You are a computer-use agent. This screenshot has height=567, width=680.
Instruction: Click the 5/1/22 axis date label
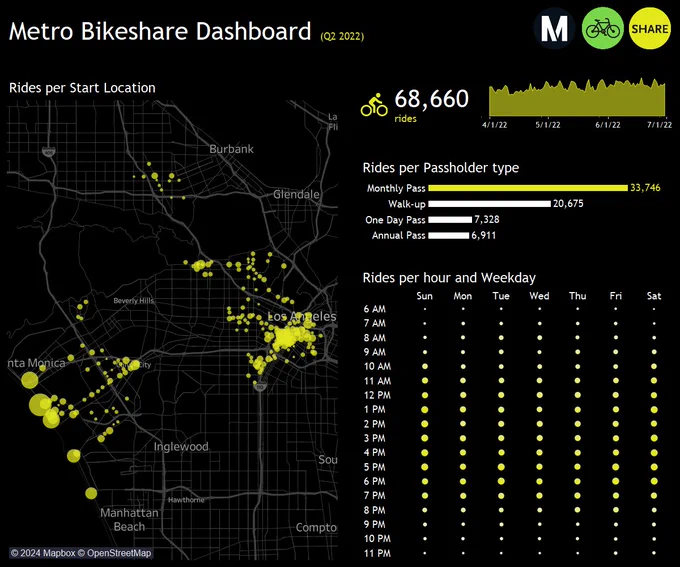[548, 125]
